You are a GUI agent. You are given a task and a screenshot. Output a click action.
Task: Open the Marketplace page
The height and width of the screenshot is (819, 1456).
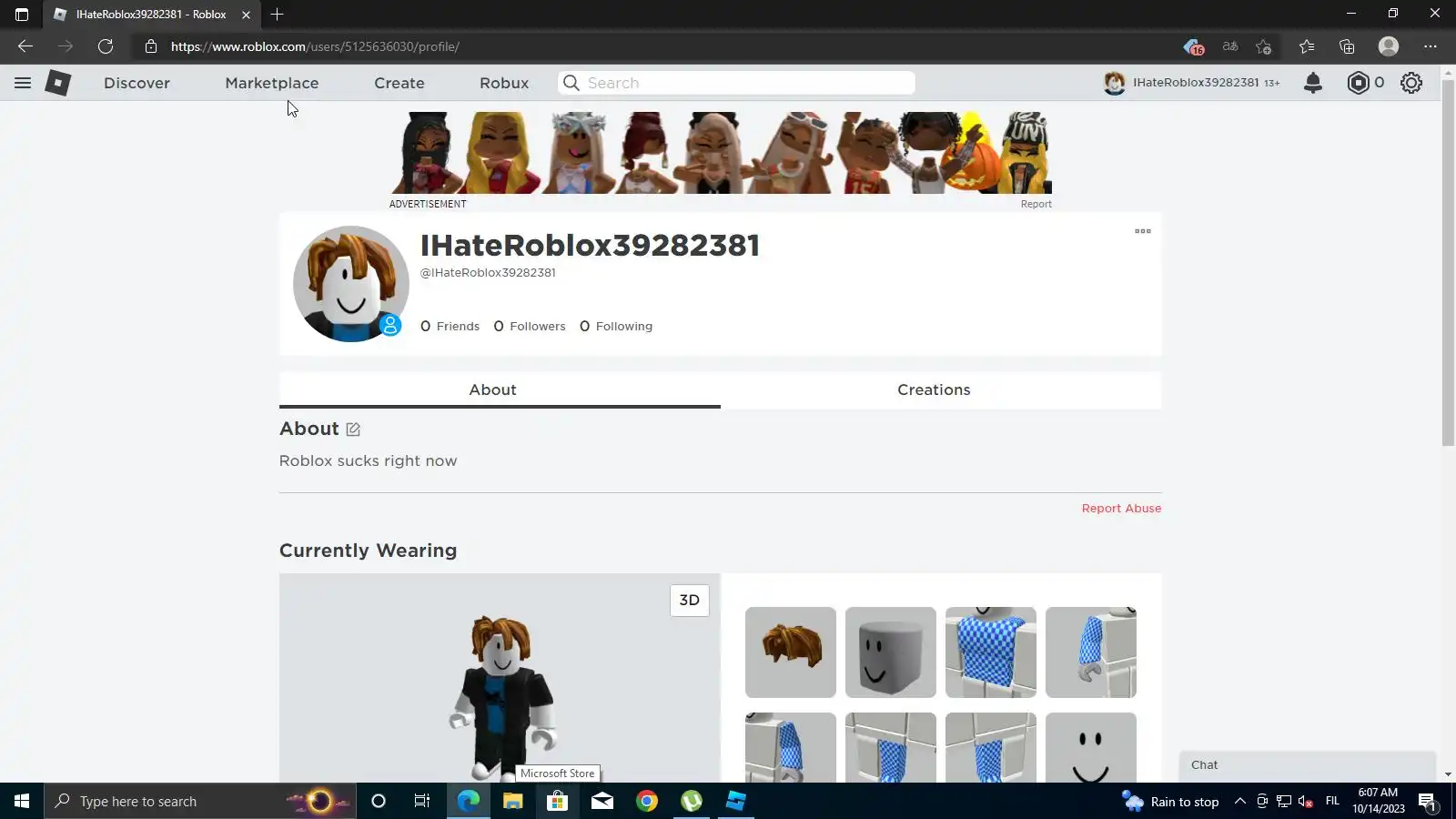pos(272,83)
